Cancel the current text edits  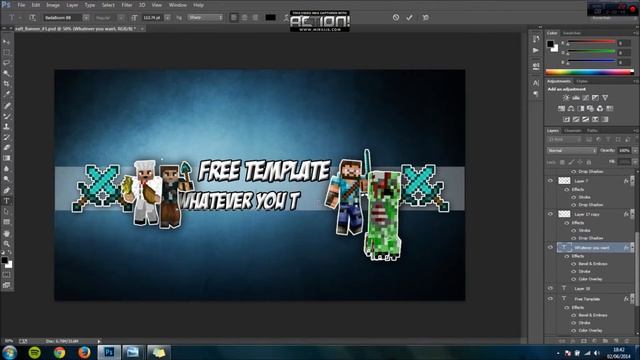(396, 18)
